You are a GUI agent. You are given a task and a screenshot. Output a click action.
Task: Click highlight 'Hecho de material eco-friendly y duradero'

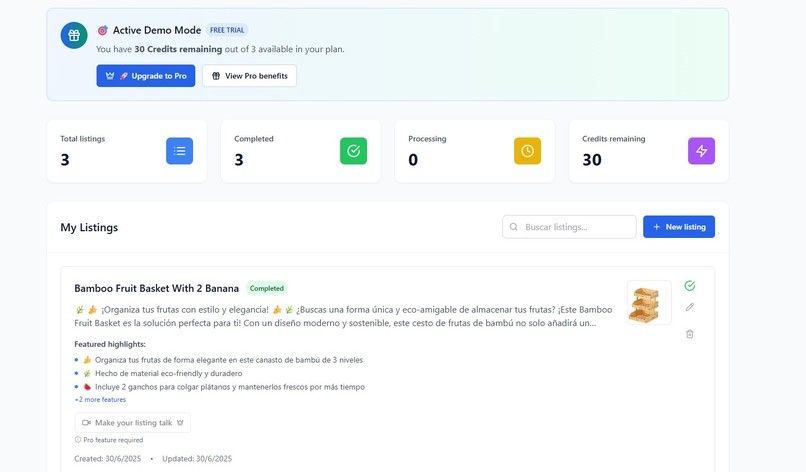point(169,373)
